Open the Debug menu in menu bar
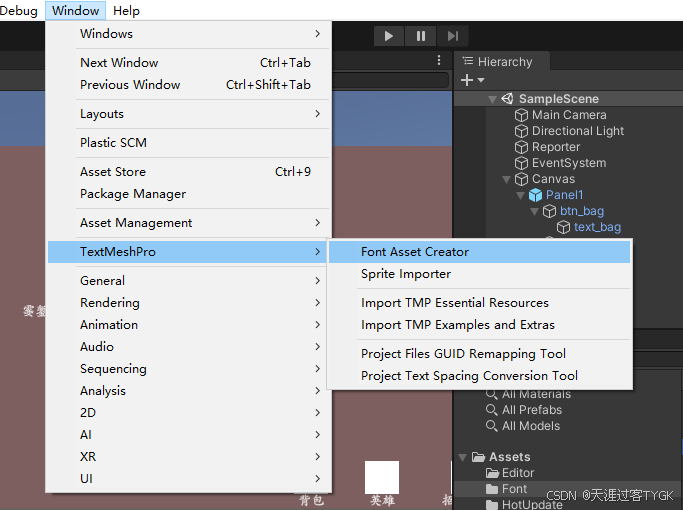This screenshot has height=510, width=683. tap(19, 10)
